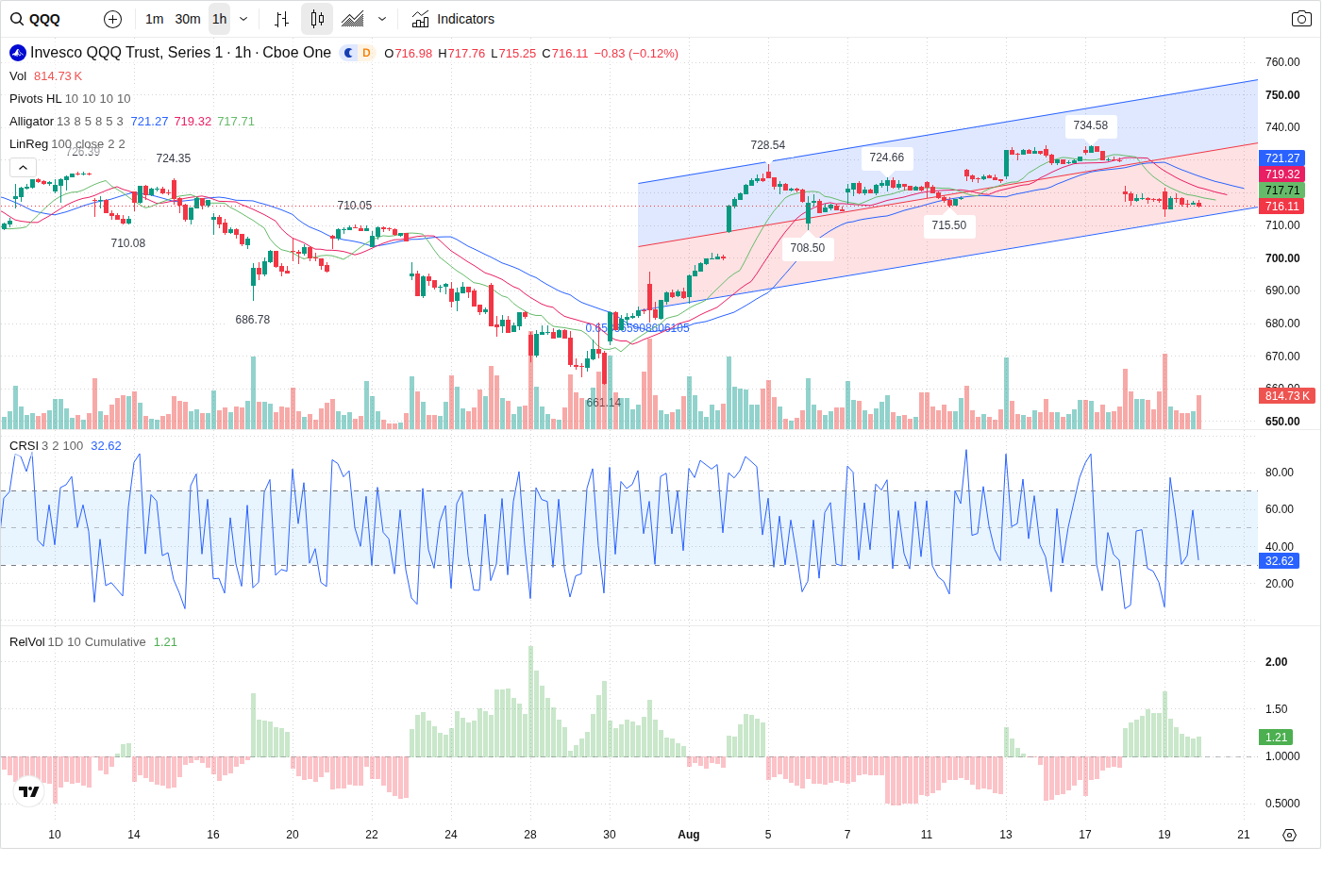Click the 708.50 pivot low label
Screen dimensions: 1340x896
click(x=808, y=248)
